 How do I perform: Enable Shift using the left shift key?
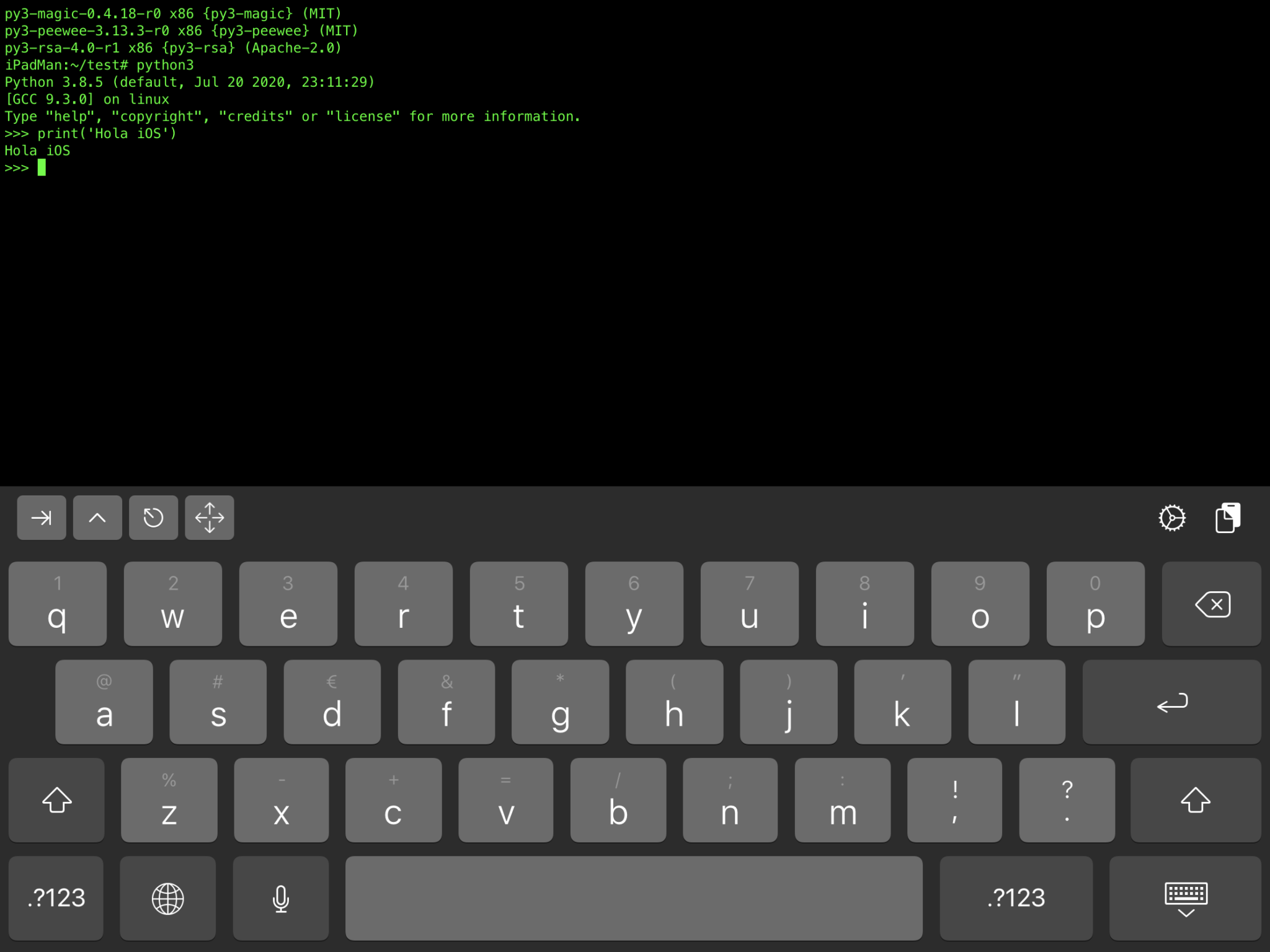point(56,800)
